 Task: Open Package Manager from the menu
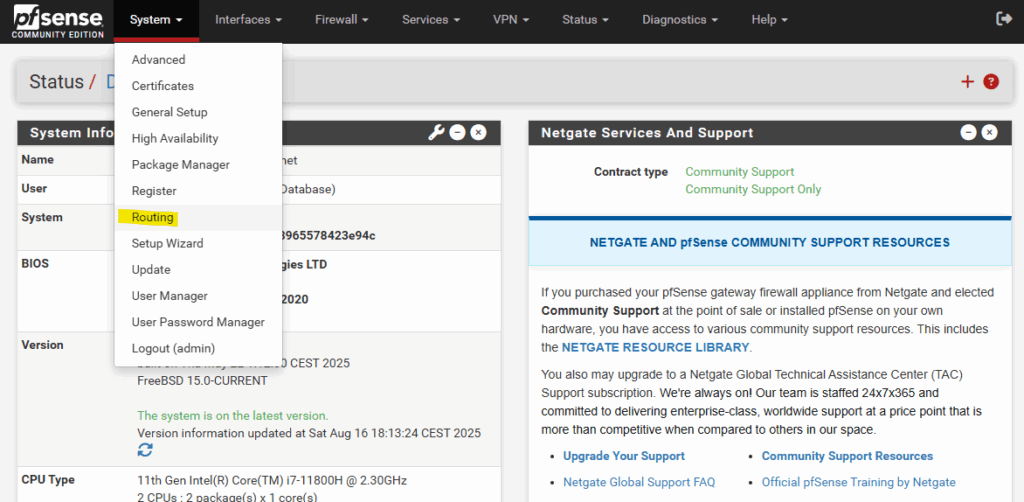pyautogui.click(x=199, y=165)
